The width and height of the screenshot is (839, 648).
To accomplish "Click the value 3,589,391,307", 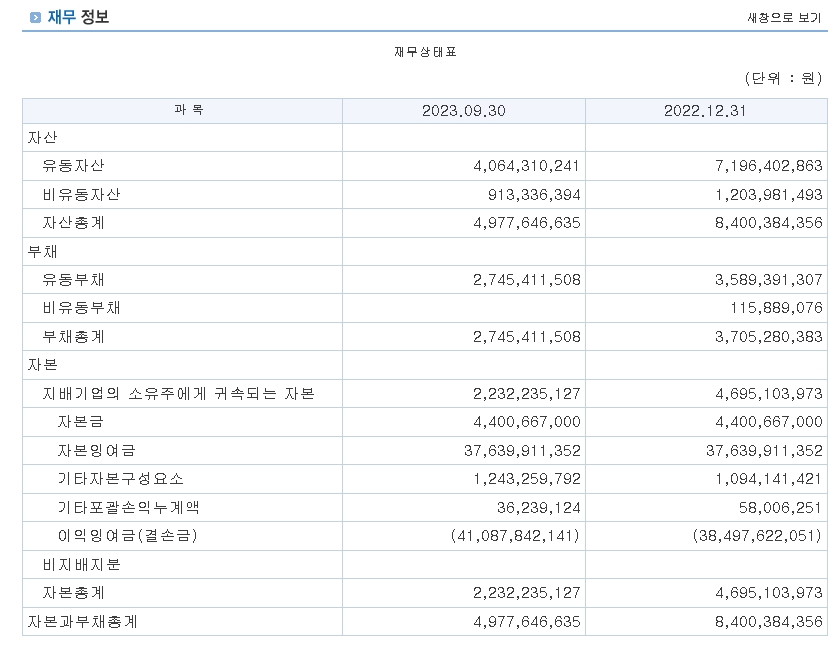I will [768, 280].
